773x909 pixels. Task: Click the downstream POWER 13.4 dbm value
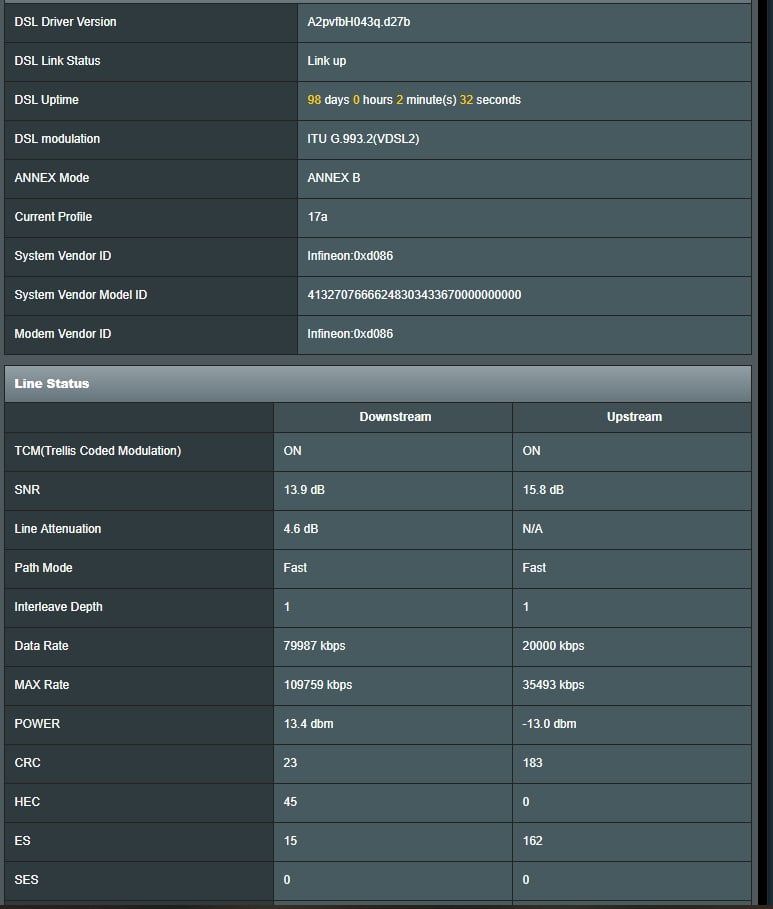pyautogui.click(x=308, y=724)
